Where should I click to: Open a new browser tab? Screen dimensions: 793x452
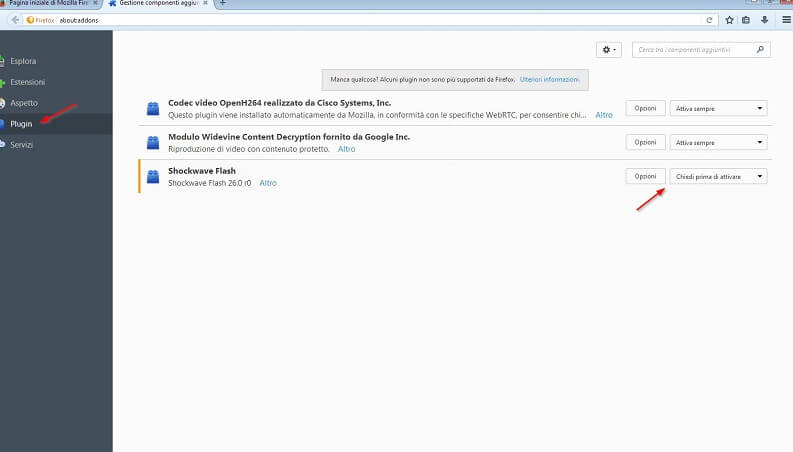coord(223,3)
